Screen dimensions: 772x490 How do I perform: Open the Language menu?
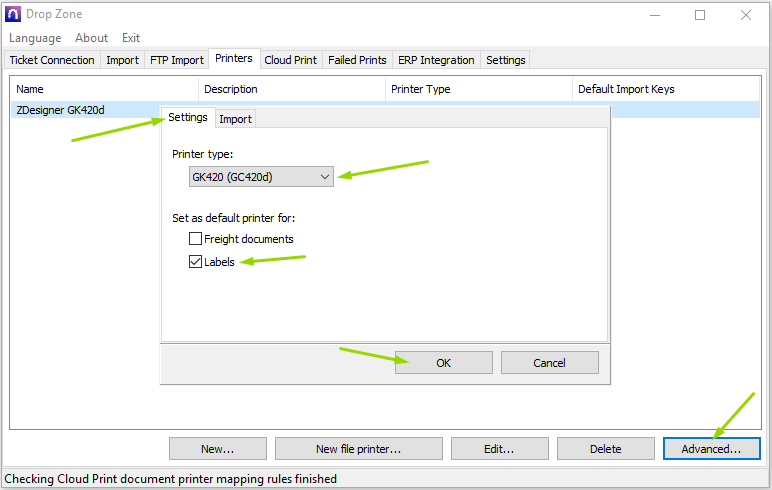tap(35, 38)
